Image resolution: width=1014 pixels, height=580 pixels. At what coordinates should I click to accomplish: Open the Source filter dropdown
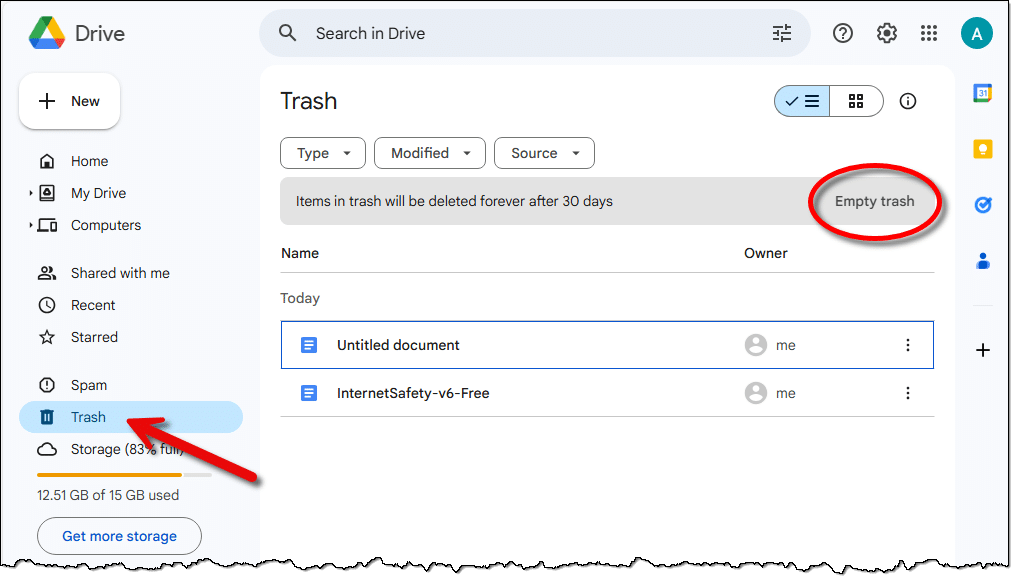(544, 153)
